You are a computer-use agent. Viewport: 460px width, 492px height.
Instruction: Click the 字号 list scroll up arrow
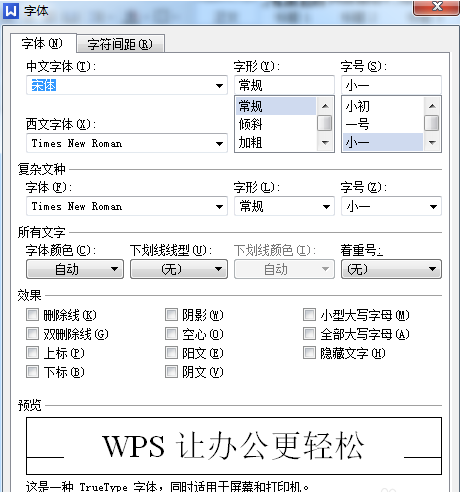coord(432,106)
